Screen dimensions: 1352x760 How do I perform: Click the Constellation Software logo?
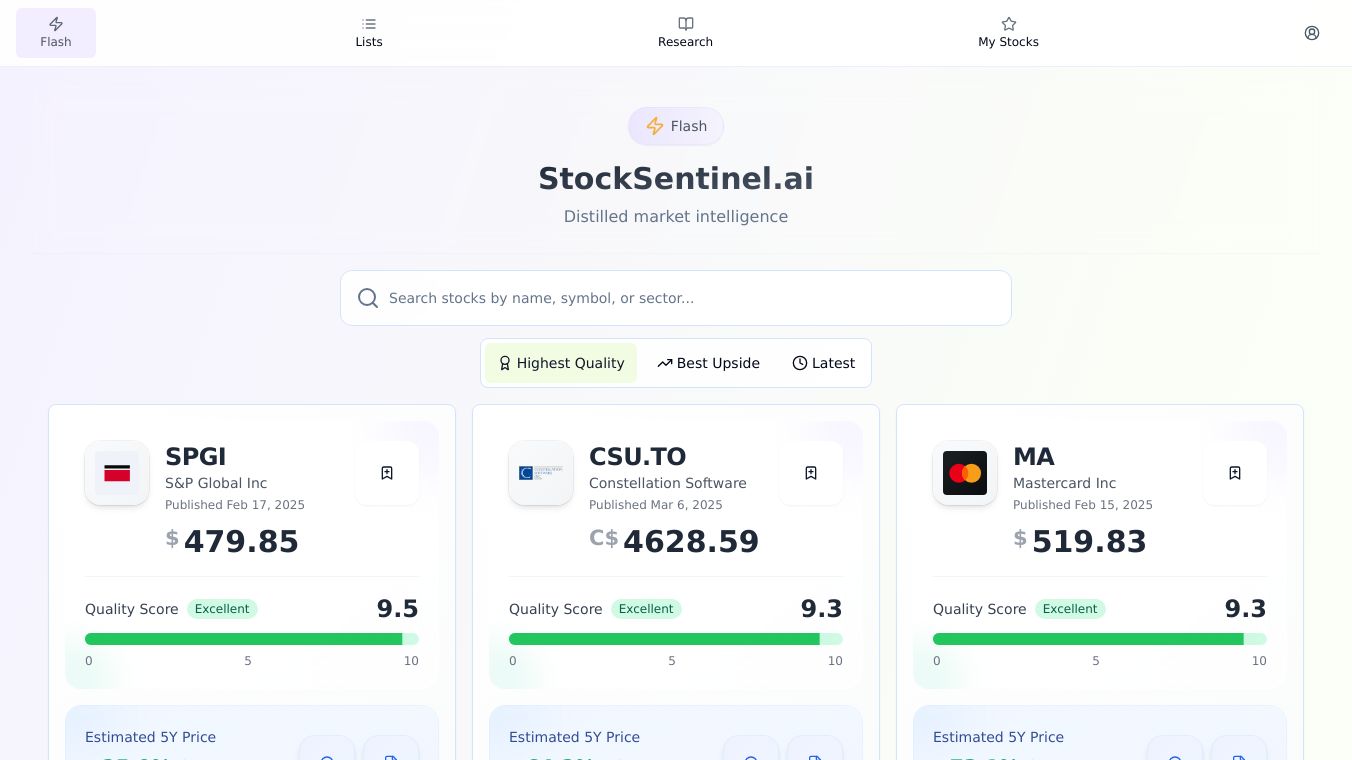click(x=541, y=473)
